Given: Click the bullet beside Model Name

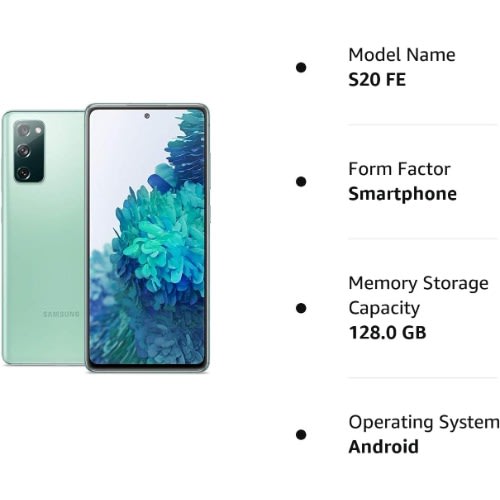Looking at the screenshot, I should [x=301, y=68].
